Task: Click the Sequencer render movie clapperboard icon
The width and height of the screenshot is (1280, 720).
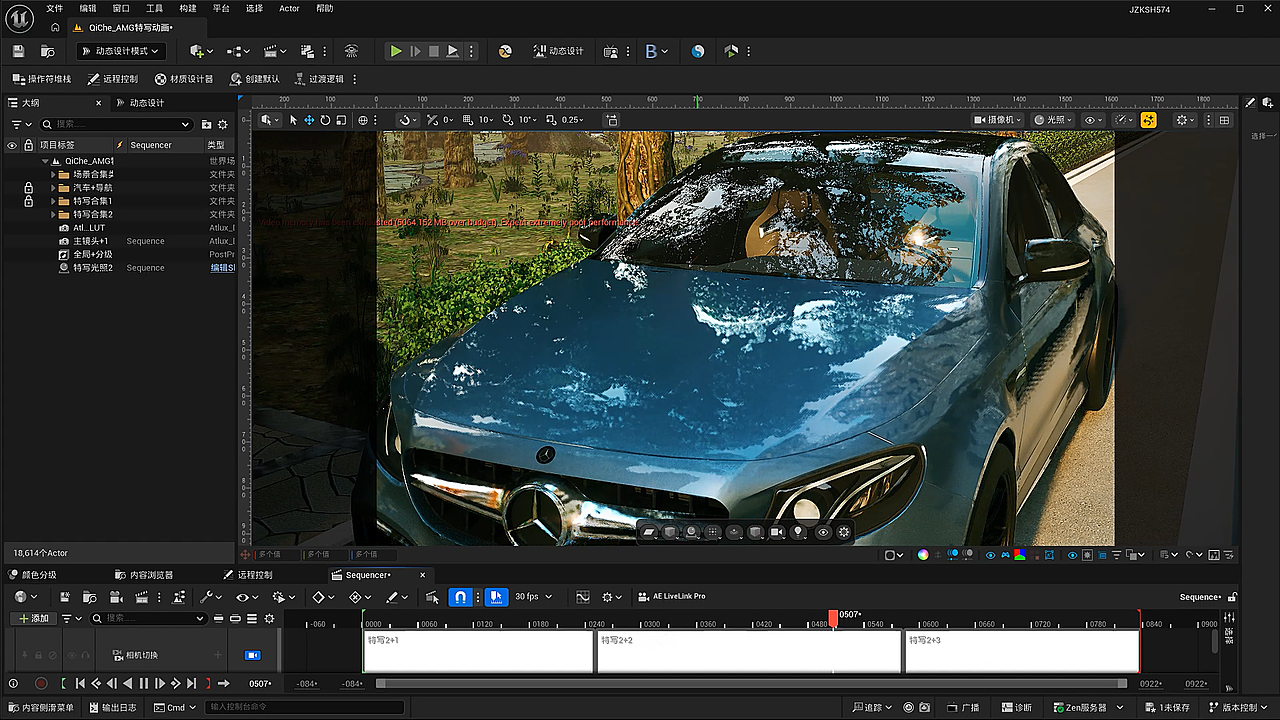Action: click(141, 597)
